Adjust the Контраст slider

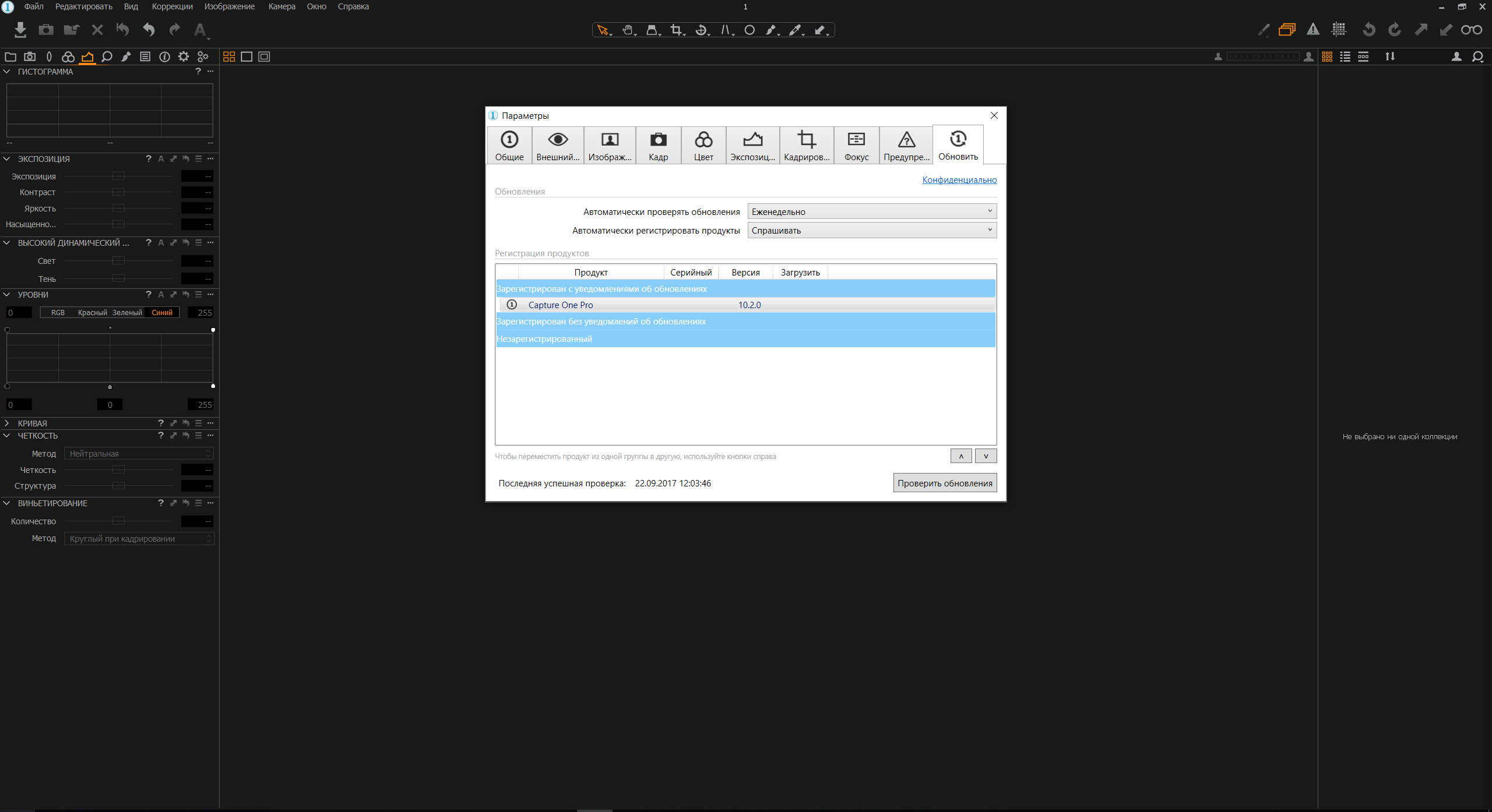(x=118, y=192)
